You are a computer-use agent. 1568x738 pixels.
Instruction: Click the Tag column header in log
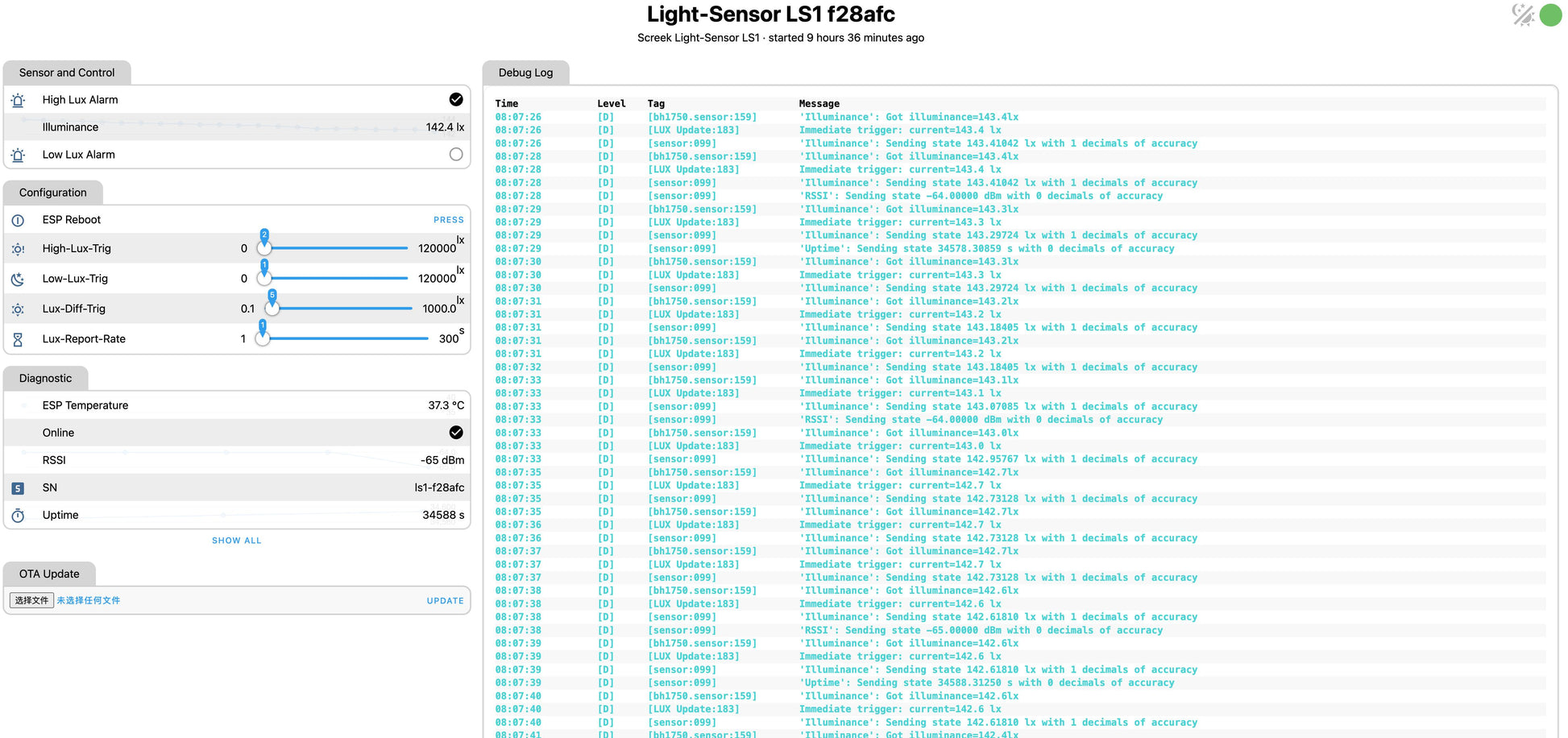click(x=656, y=104)
